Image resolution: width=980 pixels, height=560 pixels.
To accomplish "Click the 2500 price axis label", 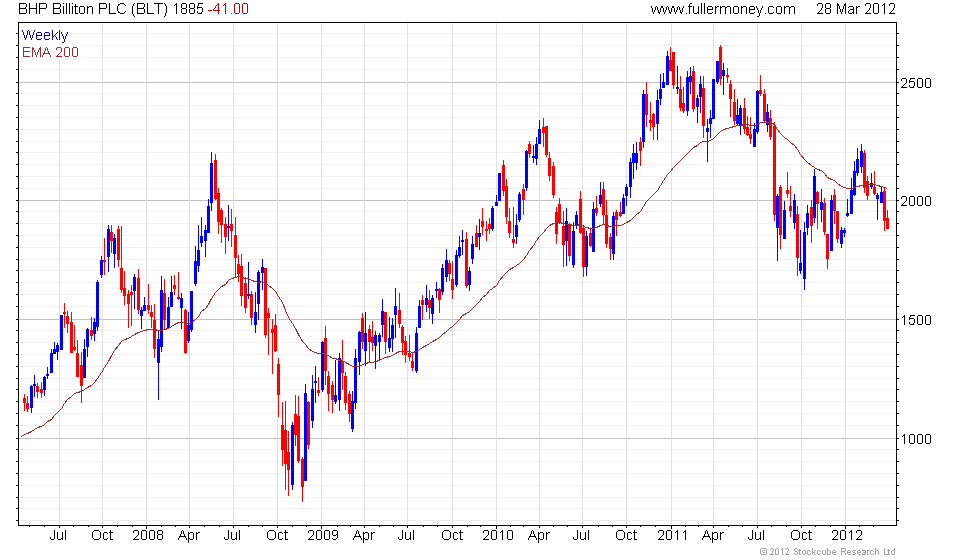I will [916, 83].
